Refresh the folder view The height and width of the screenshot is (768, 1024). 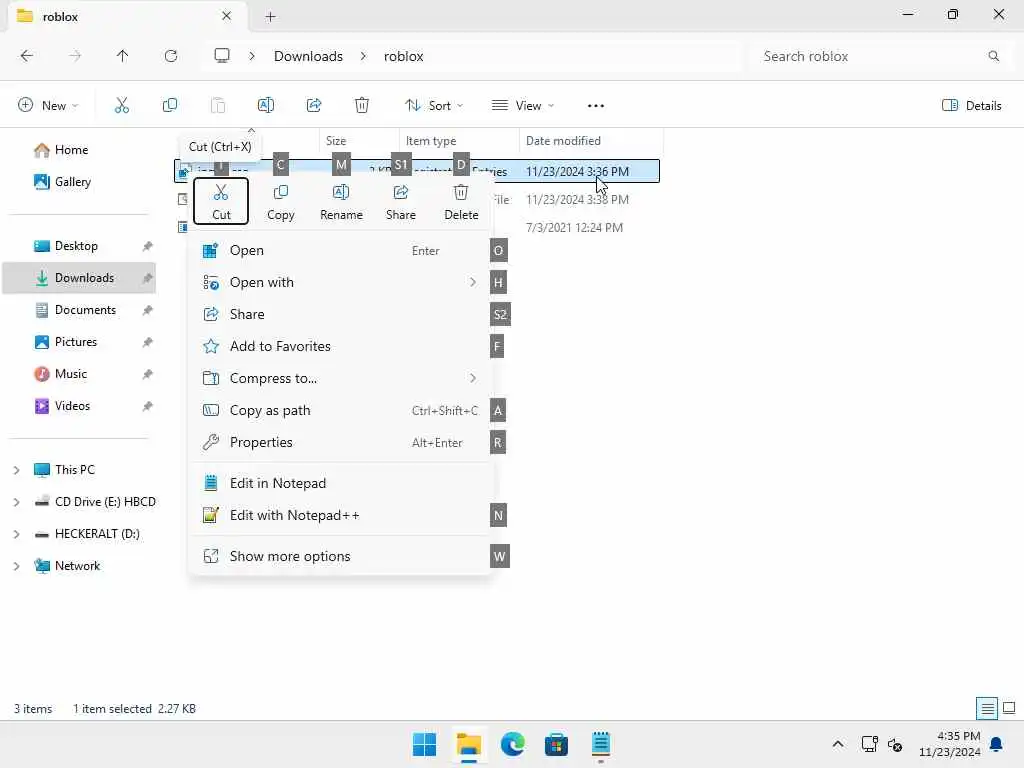pos(171,56)
